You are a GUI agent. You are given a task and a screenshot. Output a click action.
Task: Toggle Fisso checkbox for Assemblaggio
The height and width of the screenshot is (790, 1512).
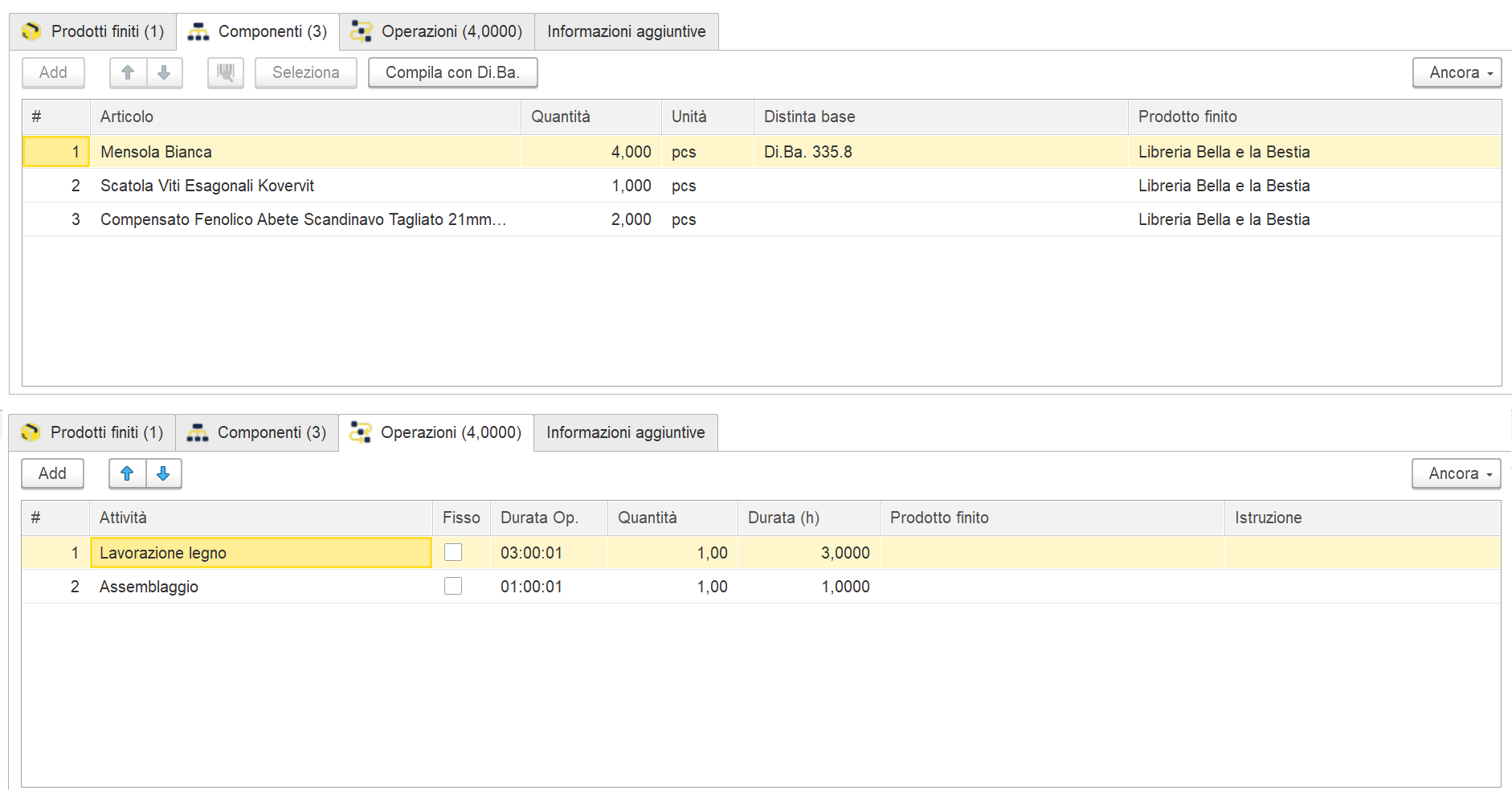tap(453, 586)
